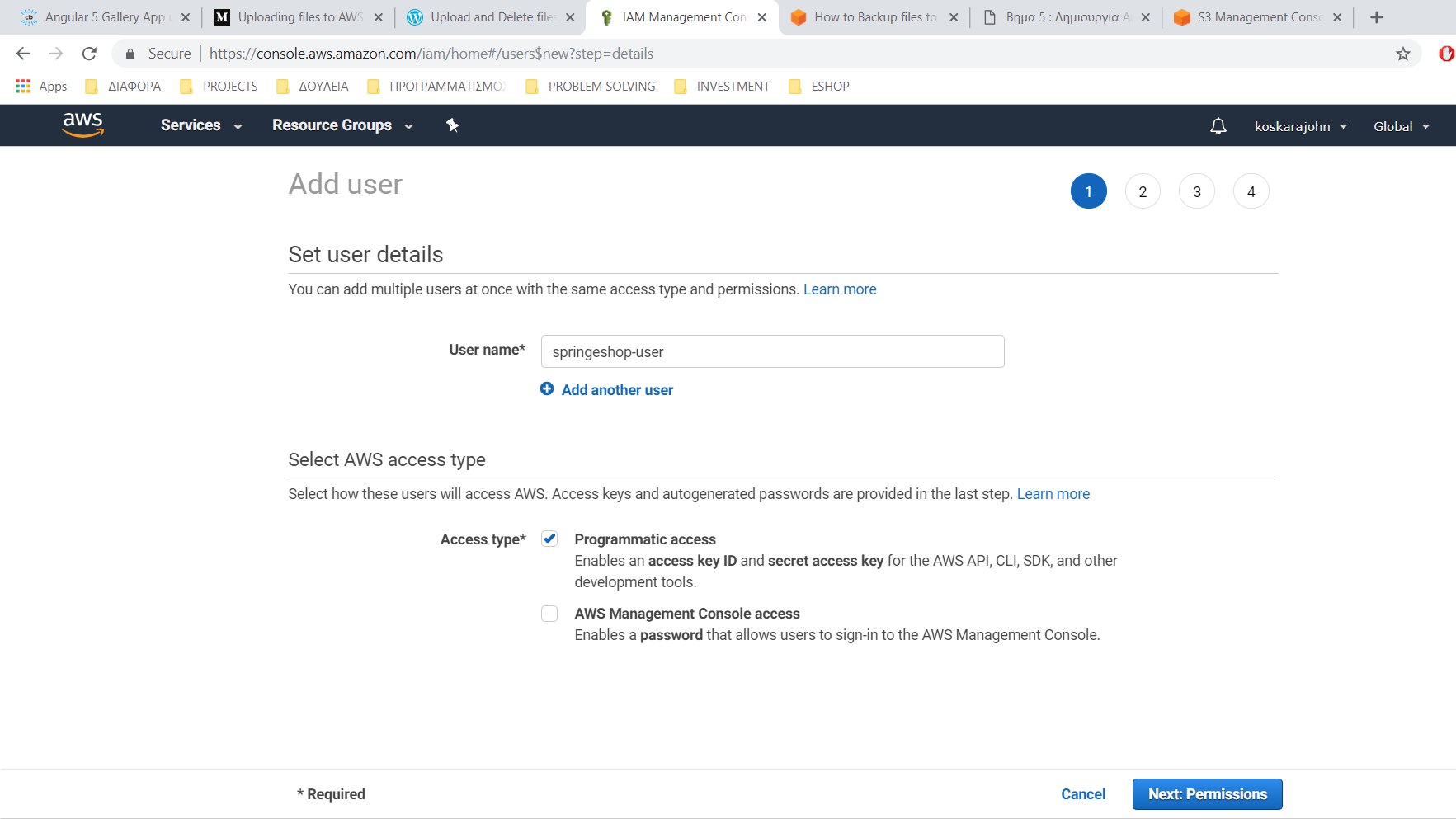Open Learn more link under access type
The width and height of the screenshot is (1456, 819).
(x=1053, y=494)
